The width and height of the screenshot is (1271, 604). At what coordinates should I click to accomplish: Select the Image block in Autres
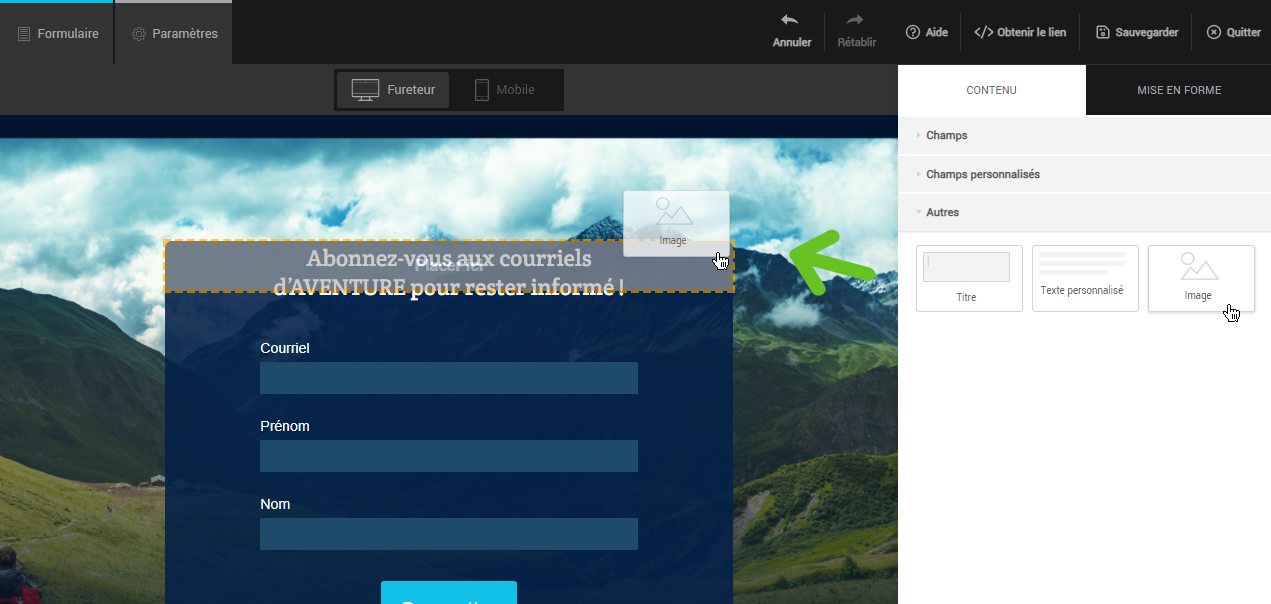[x=1200, y=278]
